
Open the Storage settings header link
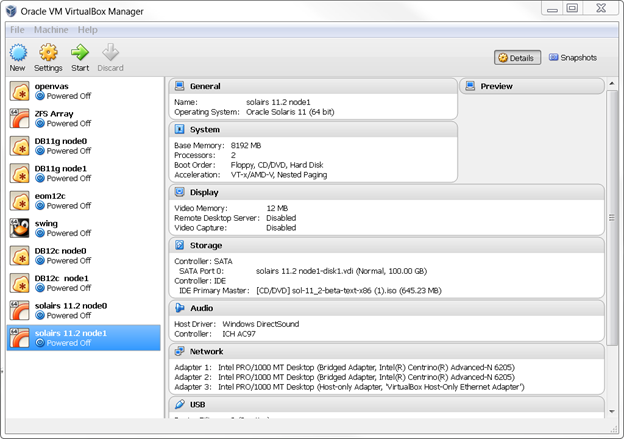pos(206,246)
